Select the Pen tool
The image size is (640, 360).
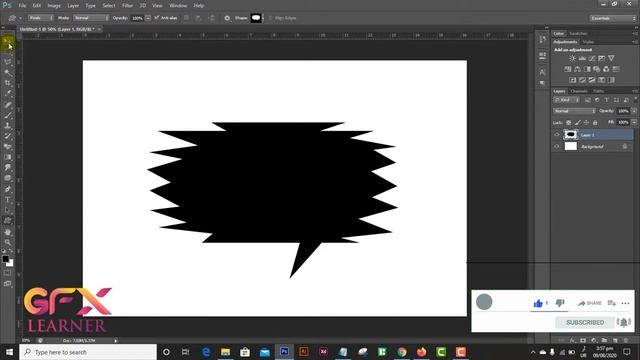point(8,189)
